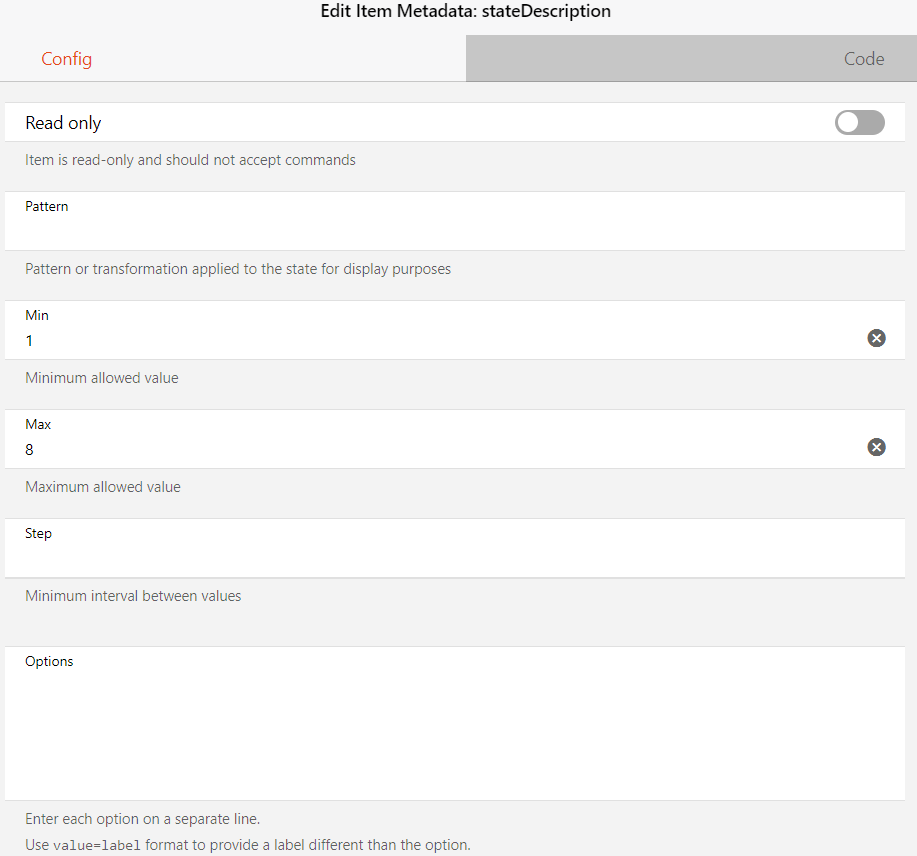Viewport: 917px width, 856px height.
Task: Toggle the Read only switch
Action: pos(859,123)
